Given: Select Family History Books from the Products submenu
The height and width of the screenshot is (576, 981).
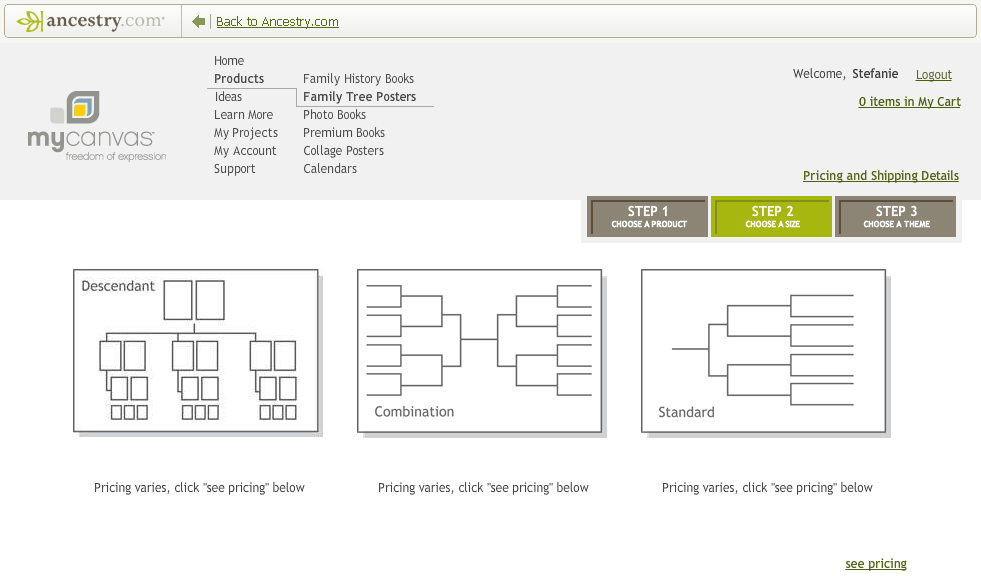Looking at the screenshot, I should click(x=358, y=79).
